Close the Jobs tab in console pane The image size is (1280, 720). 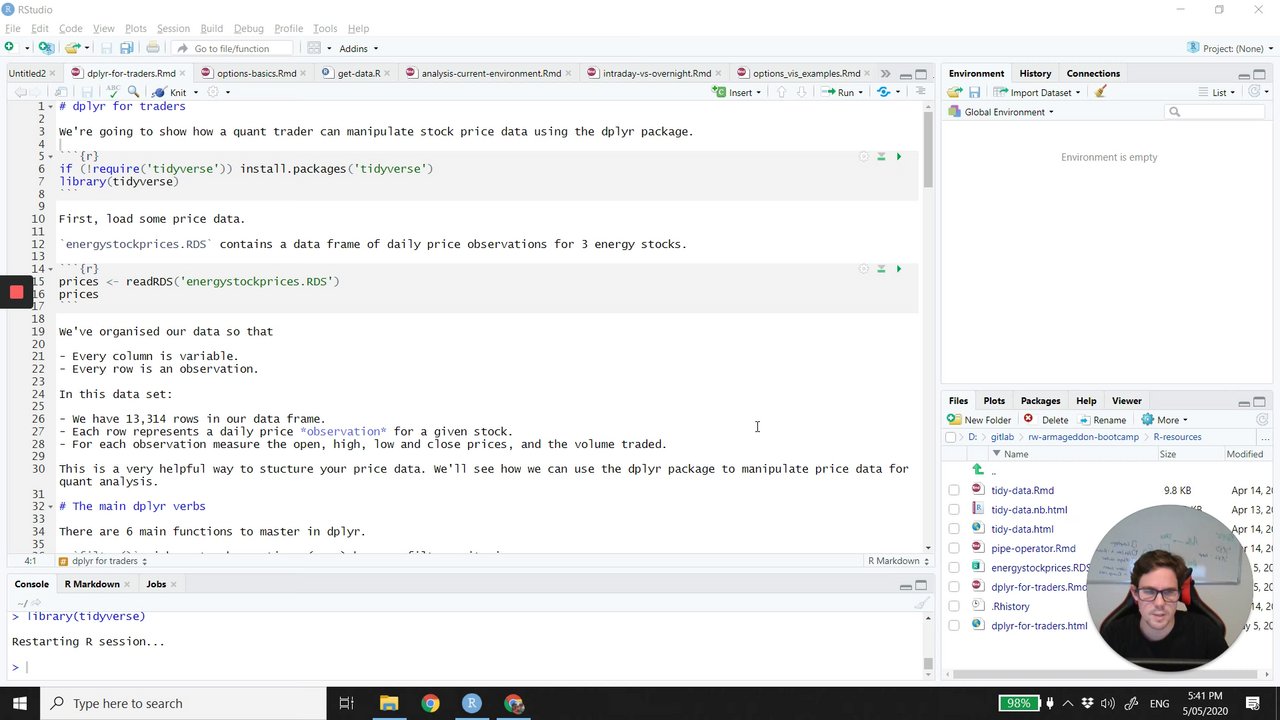click(x=173, y=584)
